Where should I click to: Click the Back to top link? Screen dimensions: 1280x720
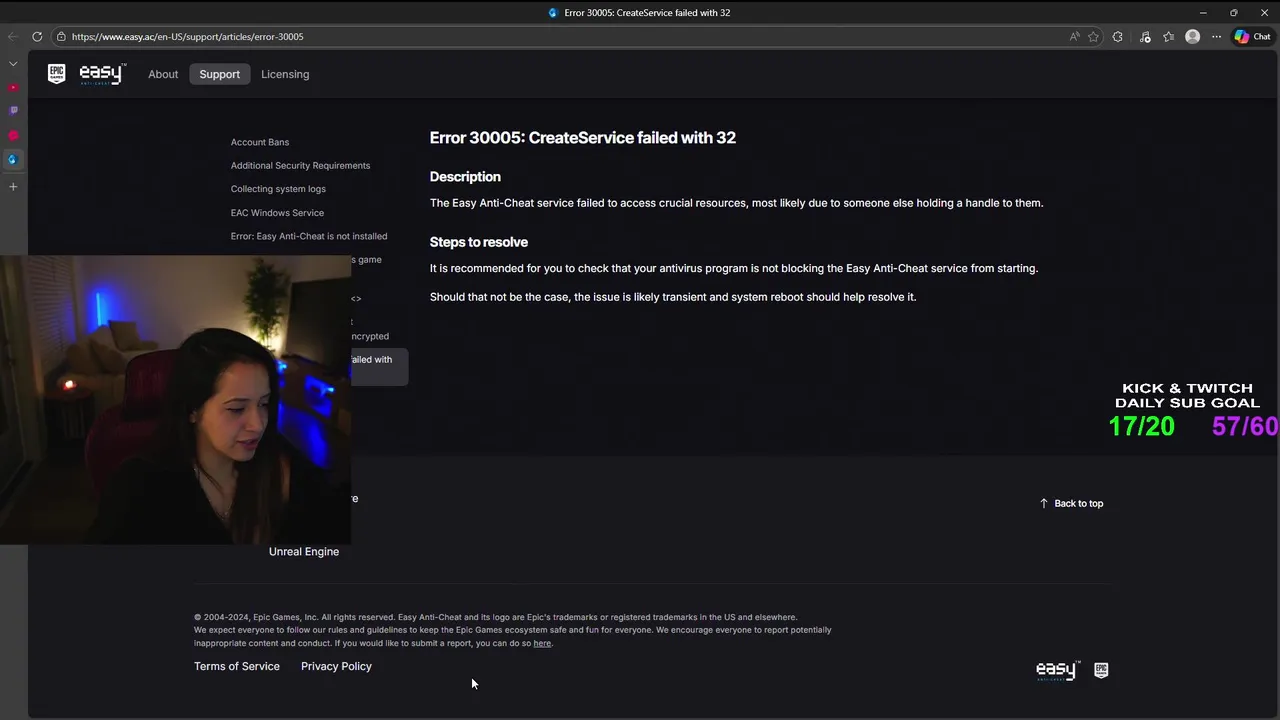coord(1071,504)
